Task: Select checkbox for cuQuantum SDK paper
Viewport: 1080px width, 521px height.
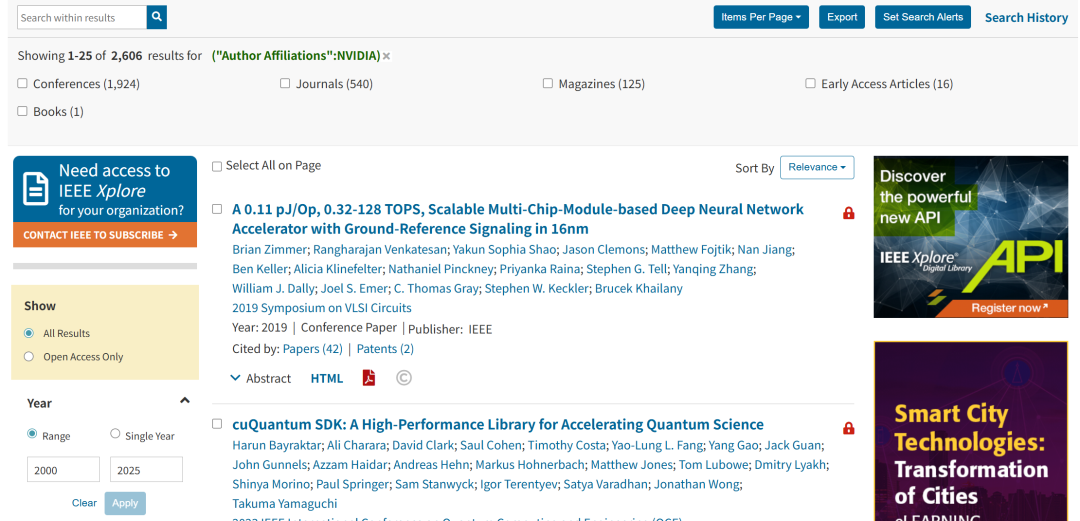Action: tap(217, 424)
